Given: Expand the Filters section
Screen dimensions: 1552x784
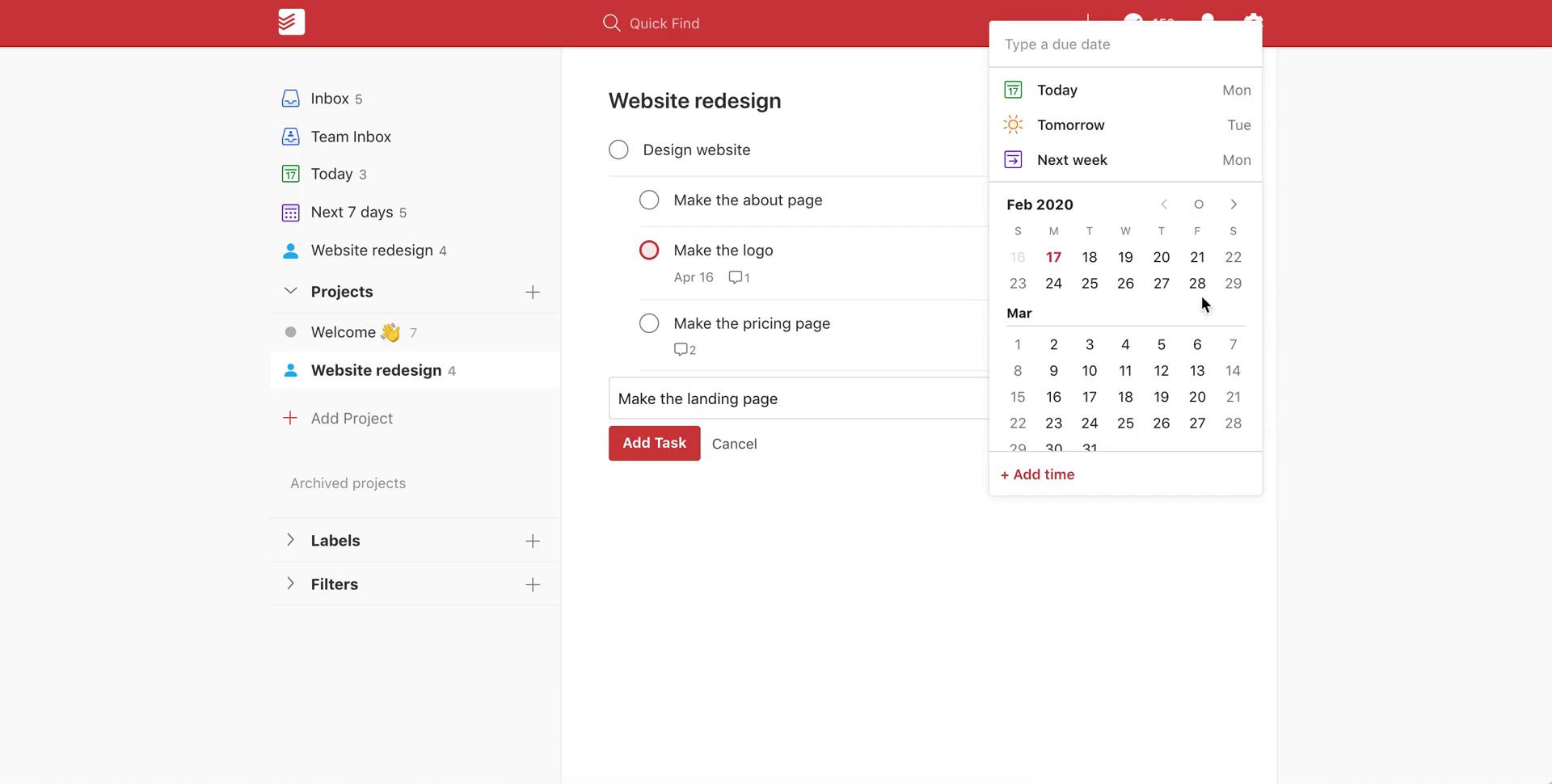Looking at the screenshot, I should pyautogui.click(x=290, y=584).
